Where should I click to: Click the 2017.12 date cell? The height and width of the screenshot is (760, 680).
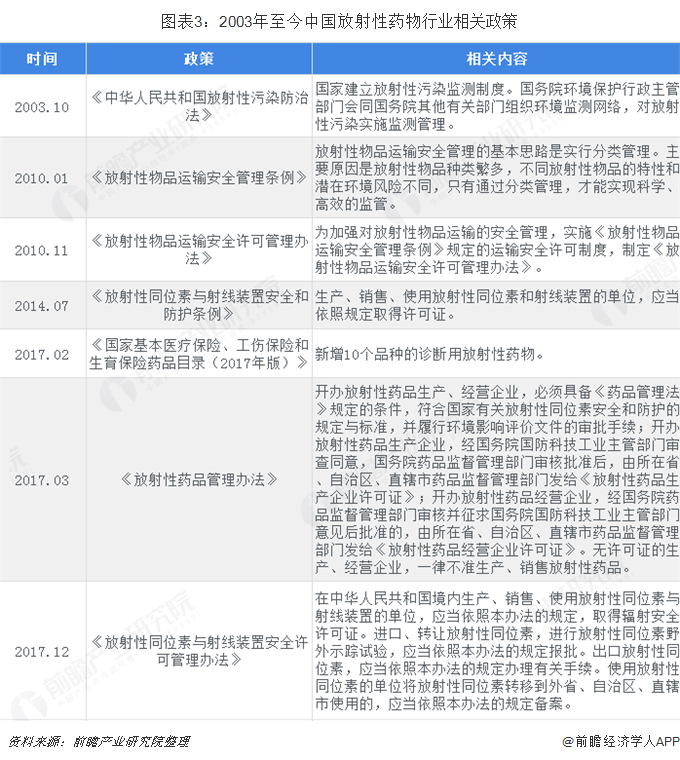pos(42,651)
